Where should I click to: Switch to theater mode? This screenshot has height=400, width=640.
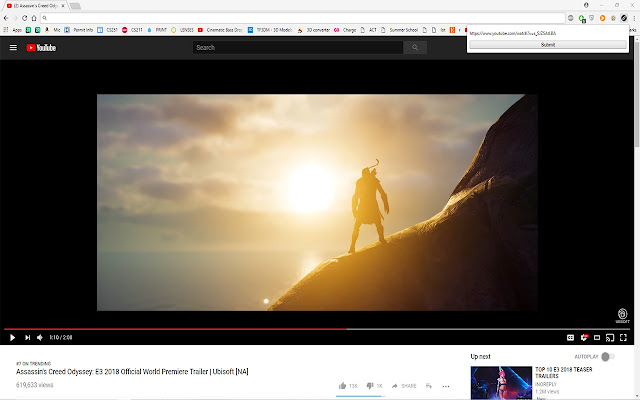[597, 338]
